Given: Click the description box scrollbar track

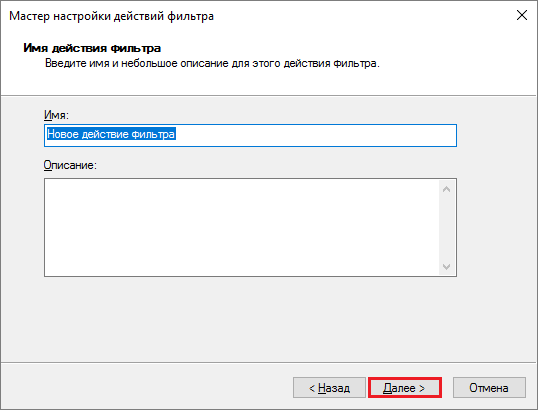Looking at the screenshot, I should point(446,227).
